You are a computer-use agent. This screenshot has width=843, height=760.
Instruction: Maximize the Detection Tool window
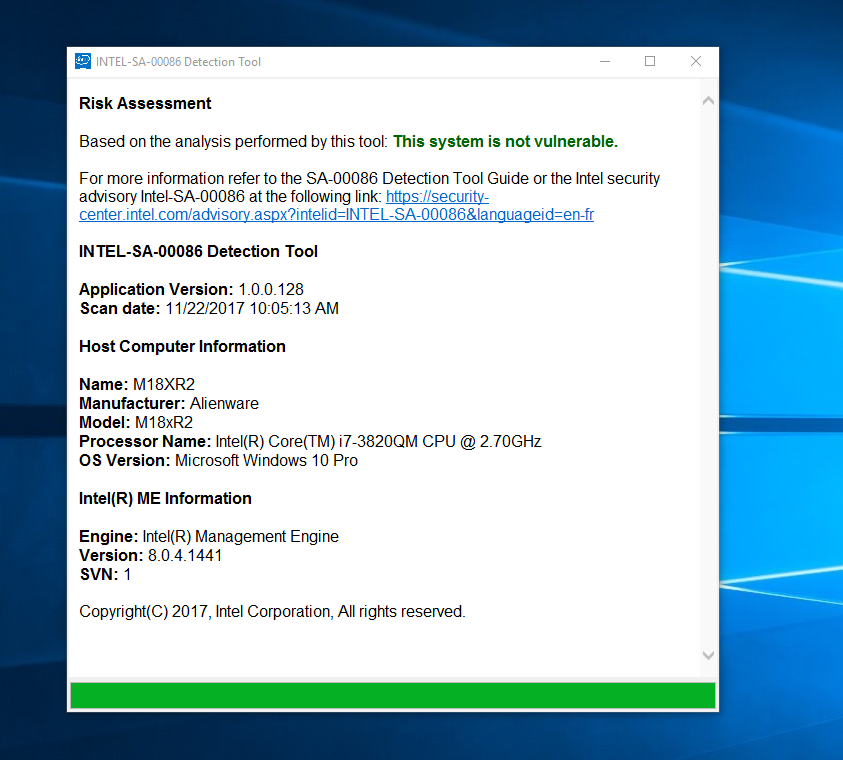coord(650,61)
